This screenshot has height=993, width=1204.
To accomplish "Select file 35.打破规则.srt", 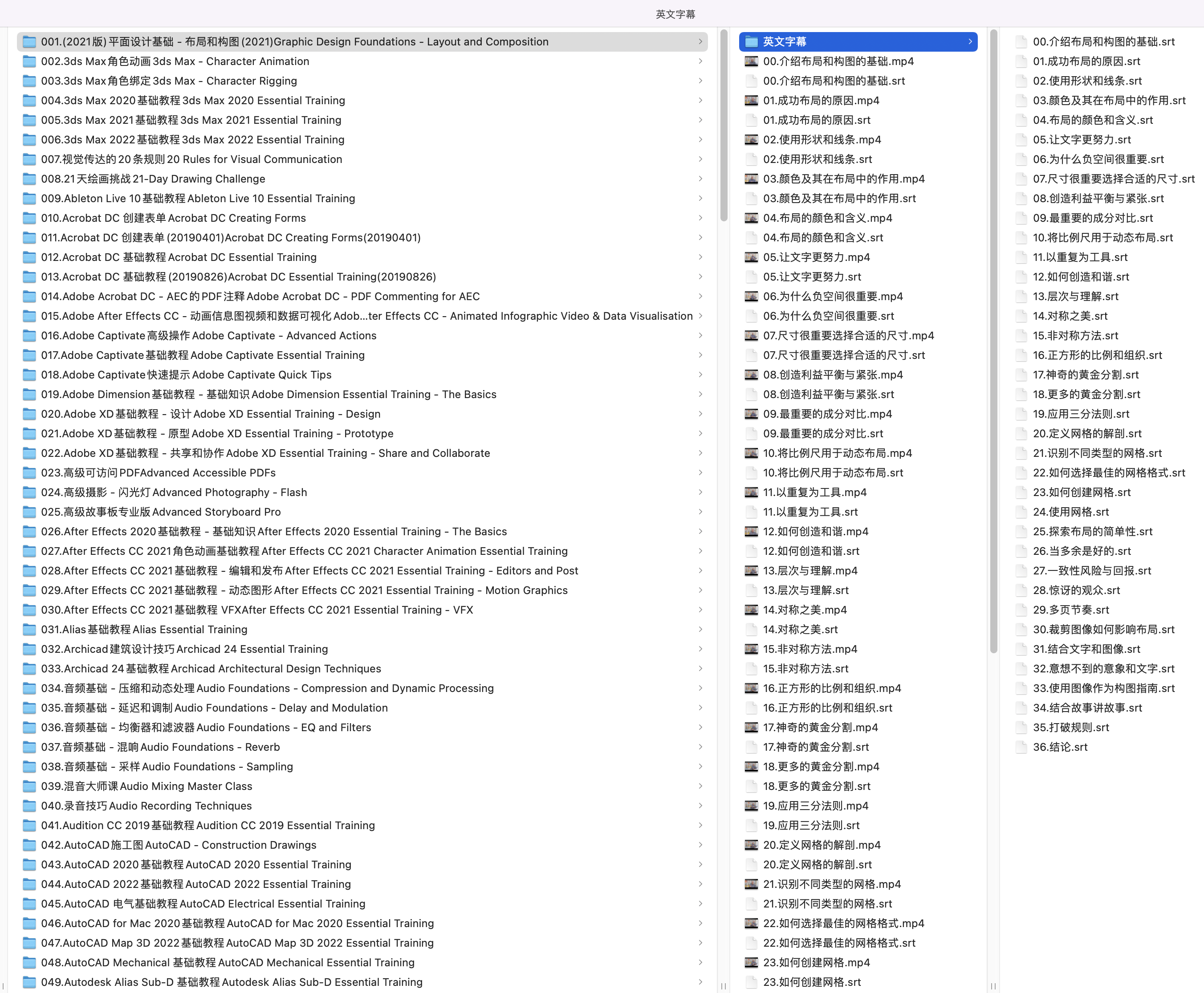I will tap(1107, 728).
